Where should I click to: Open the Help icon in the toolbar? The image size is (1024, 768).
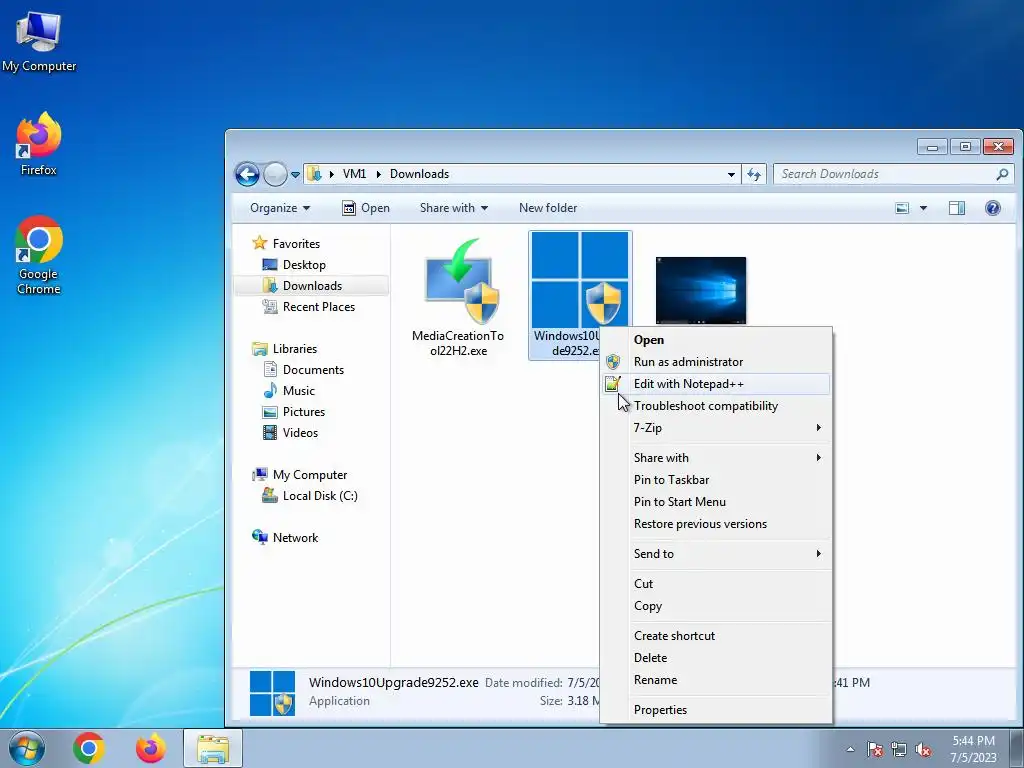pyautogui.click(x=993, y=208)
